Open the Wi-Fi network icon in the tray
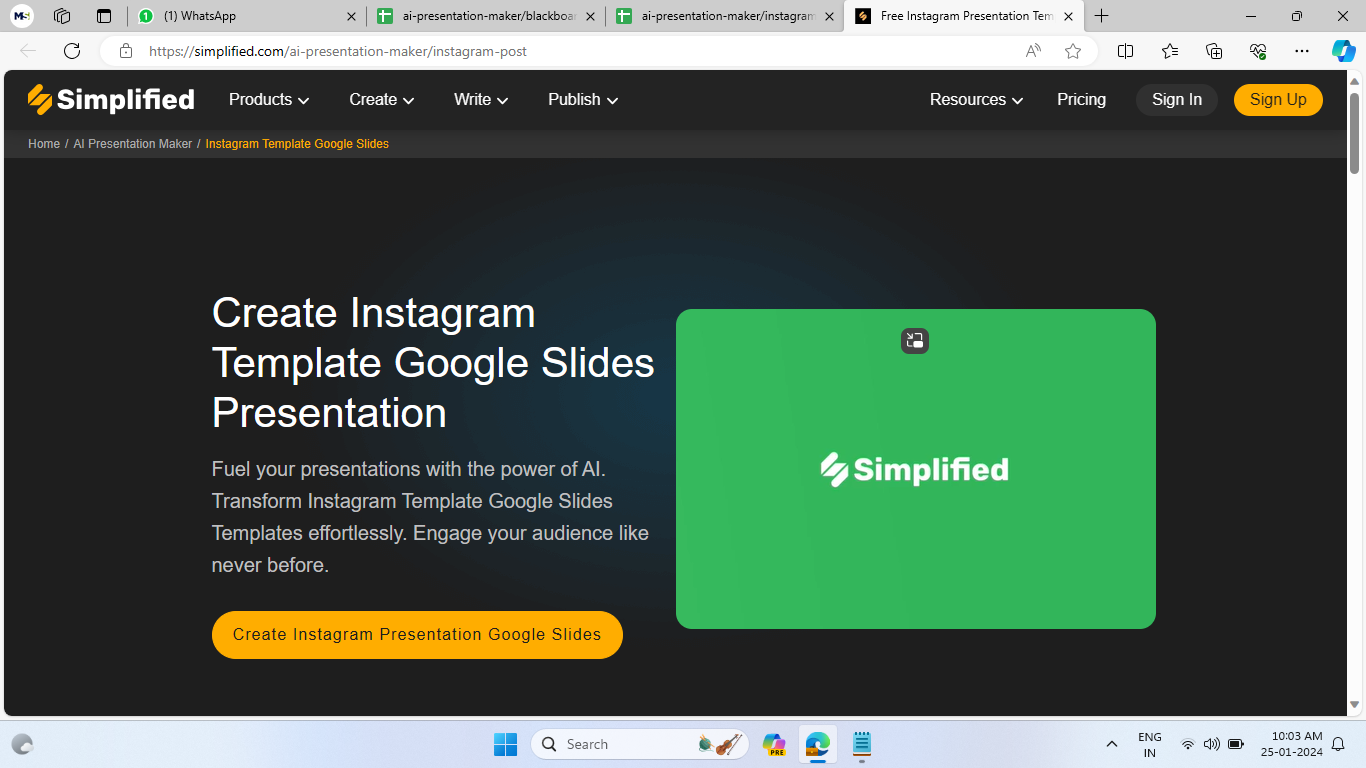The image size is (1366, 768). tap(1187, 744)
